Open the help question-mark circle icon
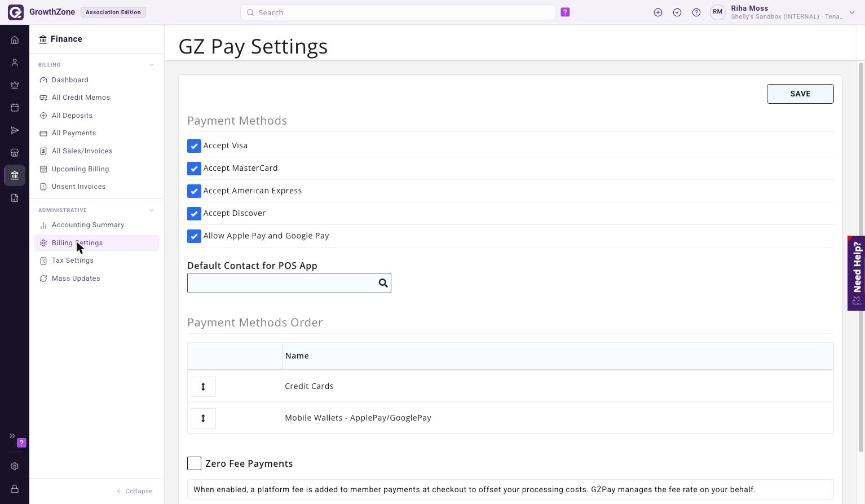Viewport: 865px width, 504px height. point(696,12)
